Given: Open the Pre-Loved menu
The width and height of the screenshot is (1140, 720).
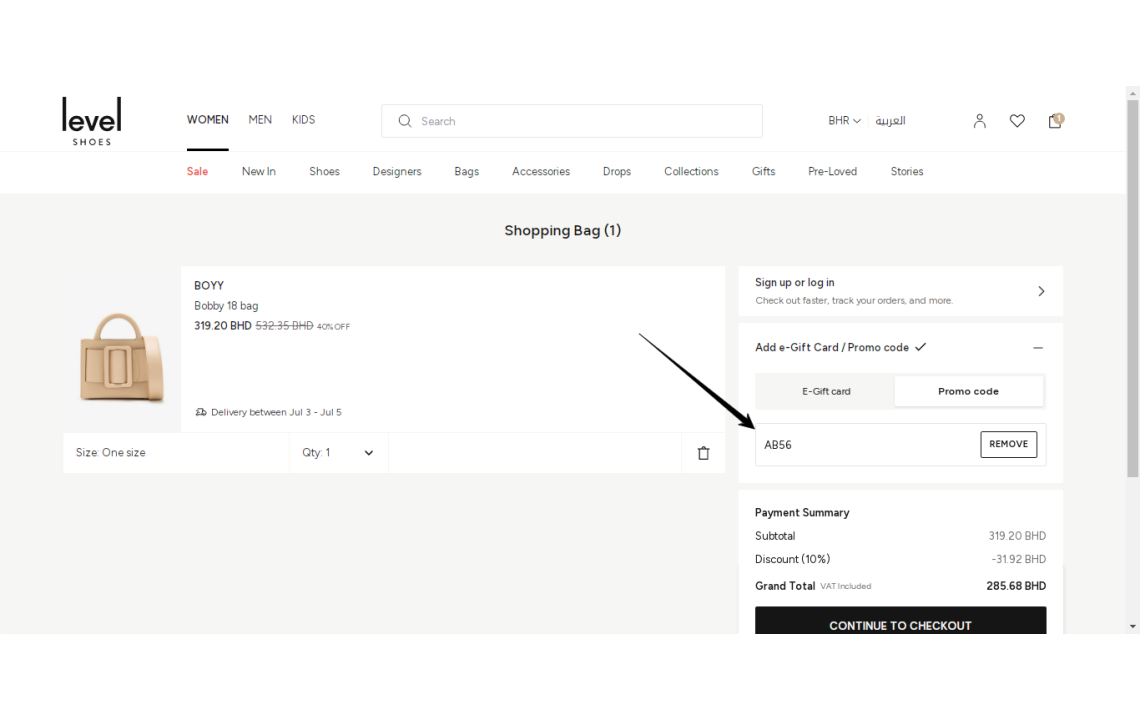Looking at the screenshot, I should tap(832, 172).
